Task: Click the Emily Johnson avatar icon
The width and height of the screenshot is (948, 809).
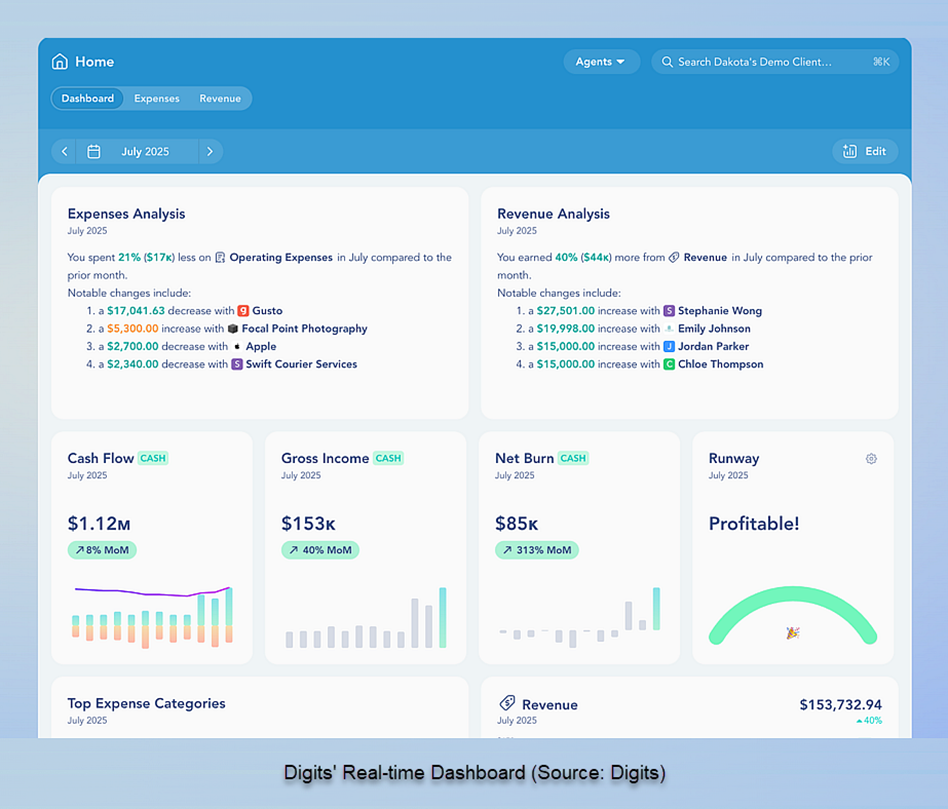Action: 669,329
